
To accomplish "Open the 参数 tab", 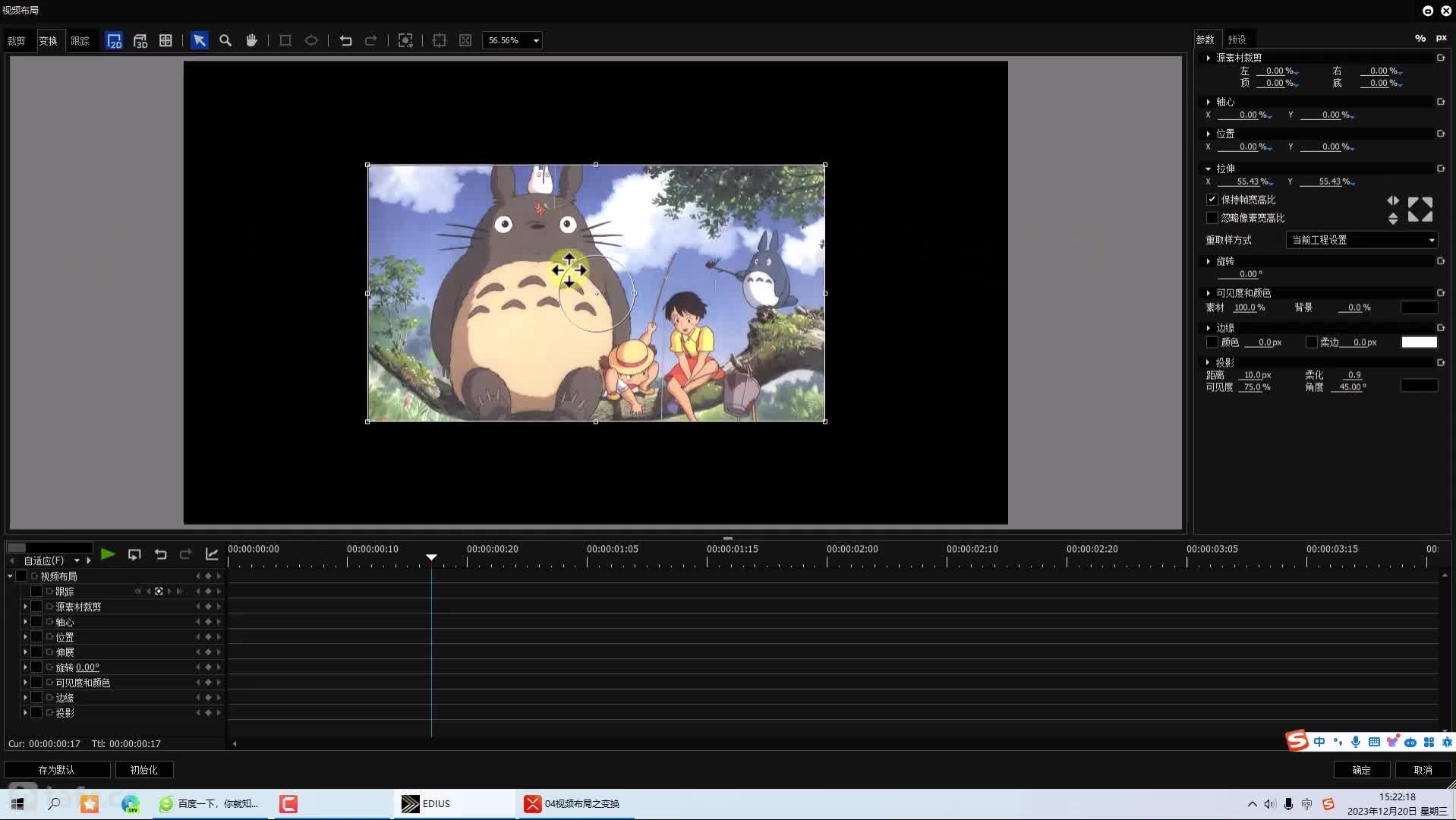I will [x=1205, y=39].
